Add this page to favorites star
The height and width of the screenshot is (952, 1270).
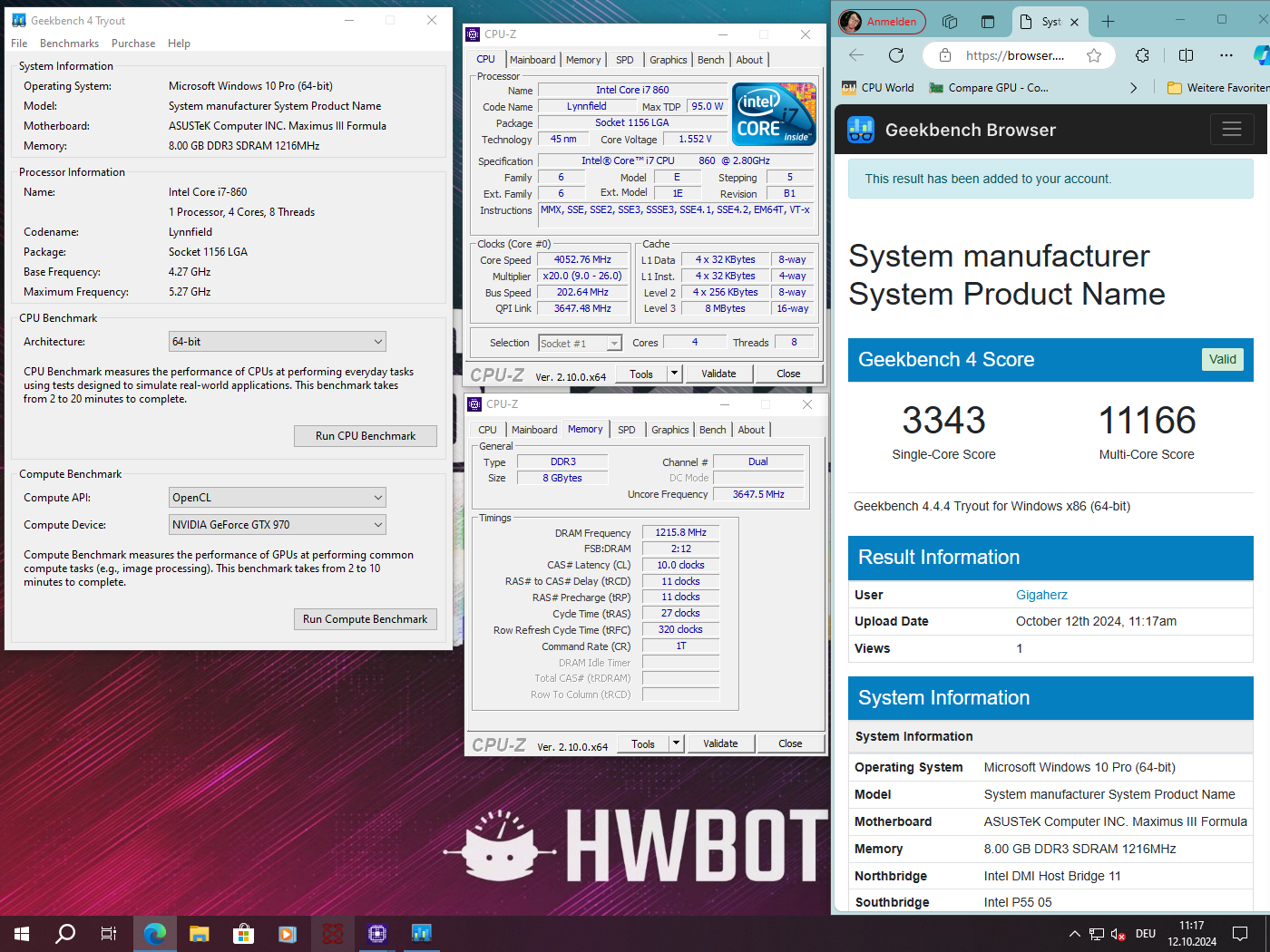tap(1094, 55)
